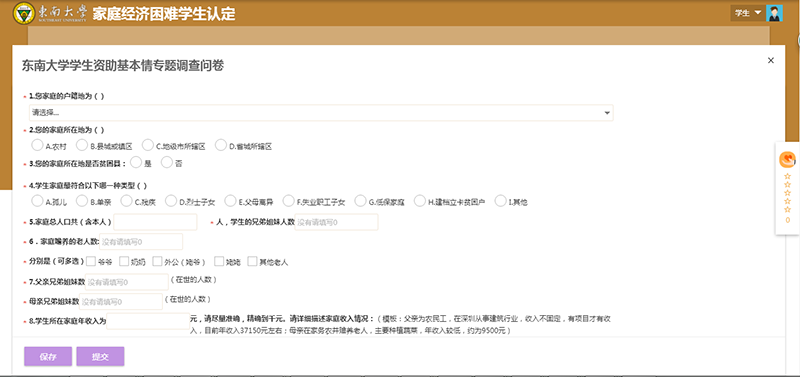Focus the 家庭赡养的老人数 input field
Screen dimensions: 800x377
coord(141,241)
